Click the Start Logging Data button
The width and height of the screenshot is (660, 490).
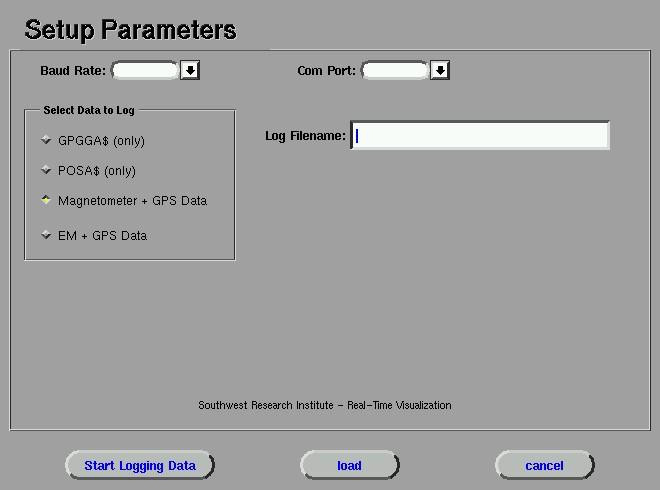coord(140,465)
